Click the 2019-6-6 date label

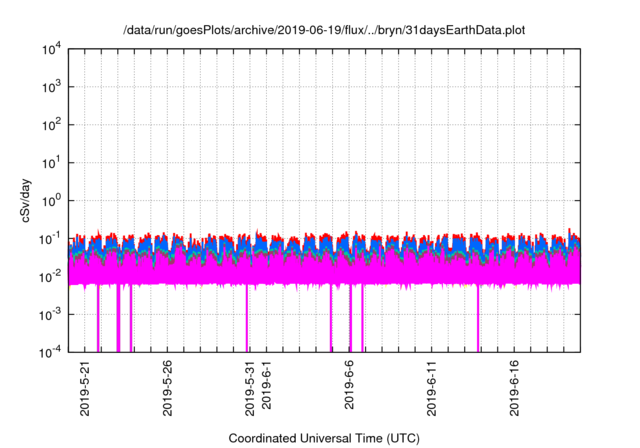click(x=349, y=385)
